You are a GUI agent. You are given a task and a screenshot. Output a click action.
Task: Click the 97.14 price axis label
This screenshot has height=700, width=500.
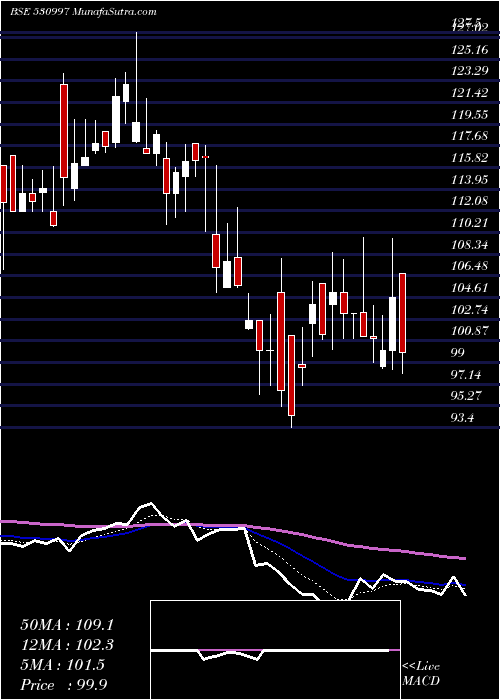(x=467, y=375)
